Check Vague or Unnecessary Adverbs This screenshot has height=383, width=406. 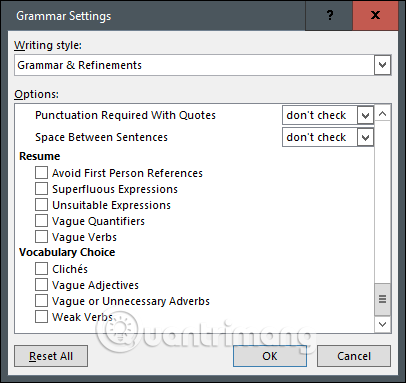point(41,301)
